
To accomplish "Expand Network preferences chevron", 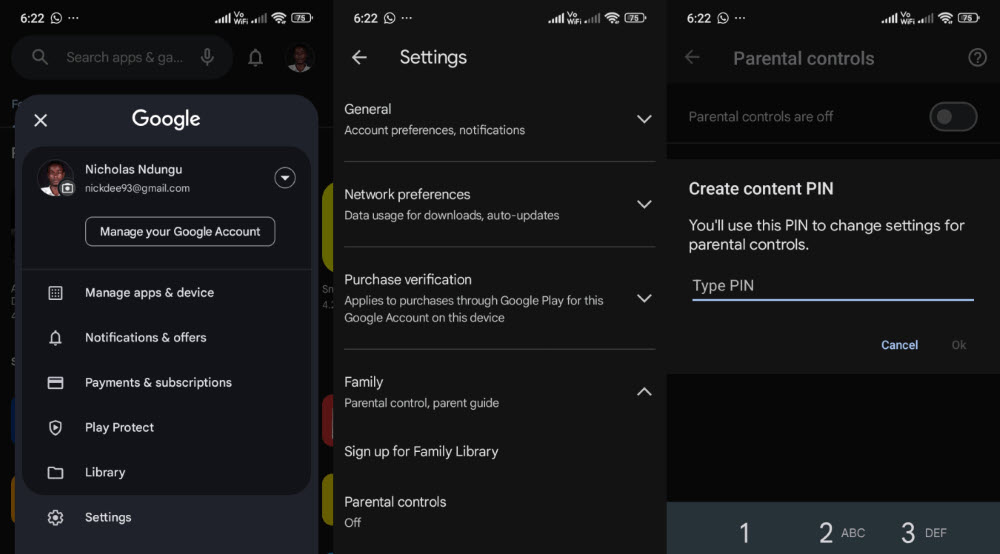I will click(644, 205).
